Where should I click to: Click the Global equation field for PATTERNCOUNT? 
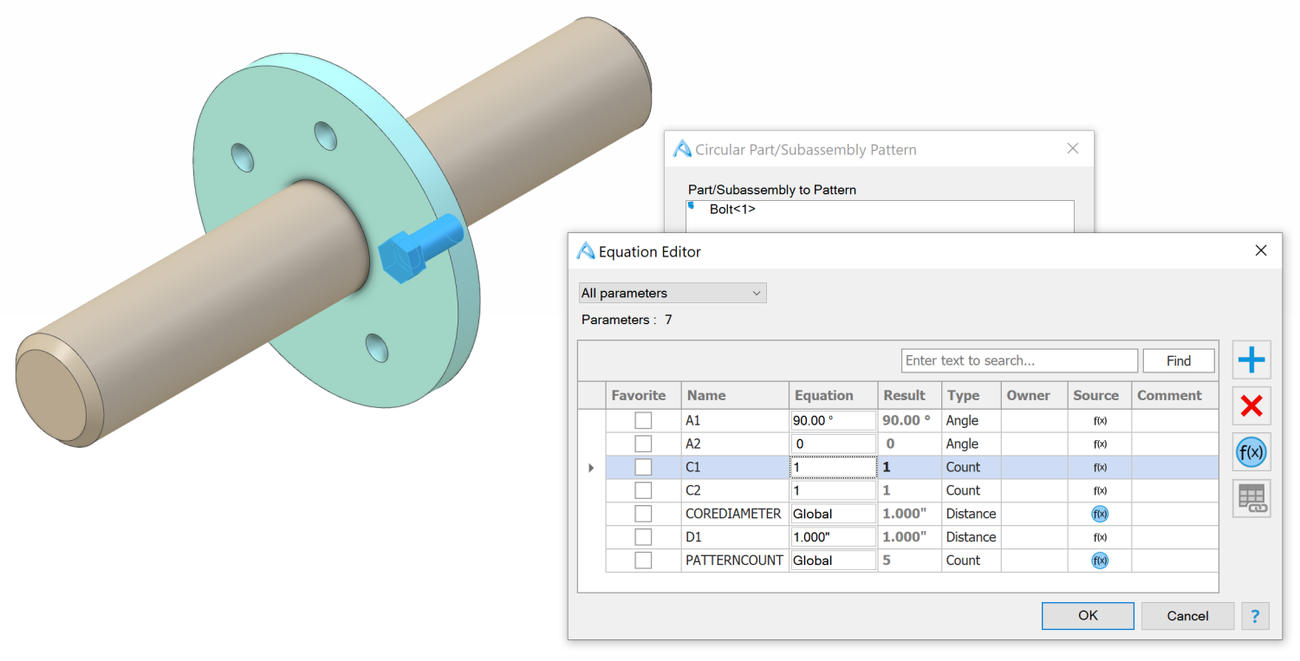click(833, 561)
